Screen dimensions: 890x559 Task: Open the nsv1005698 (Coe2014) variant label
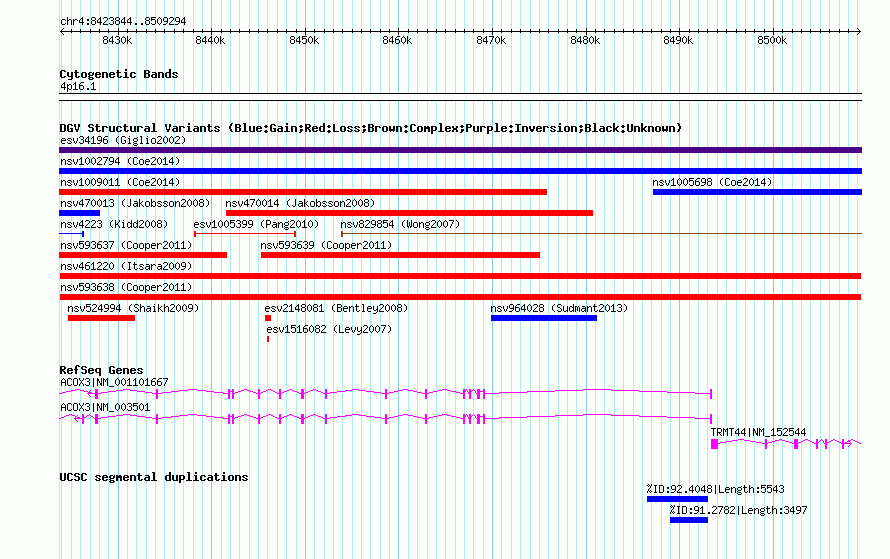pos(712,182)
